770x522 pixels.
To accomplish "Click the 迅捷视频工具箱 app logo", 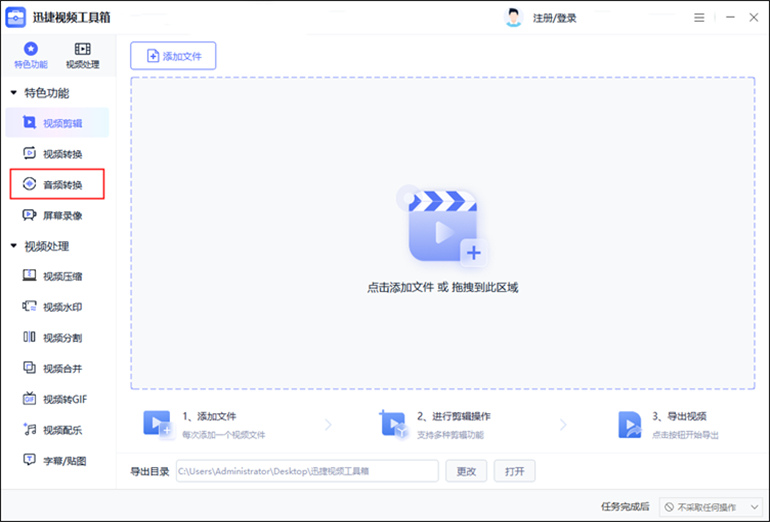I will click(16, 18).
